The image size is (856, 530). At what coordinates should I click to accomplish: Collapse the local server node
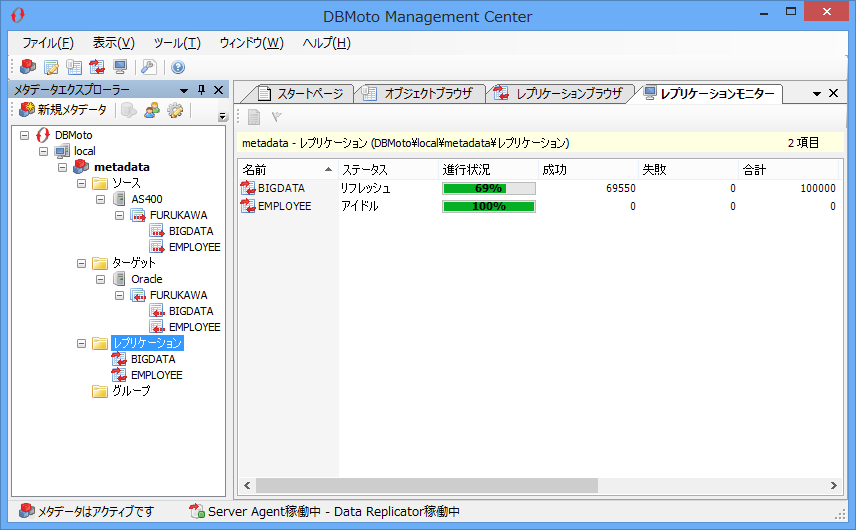44,151
